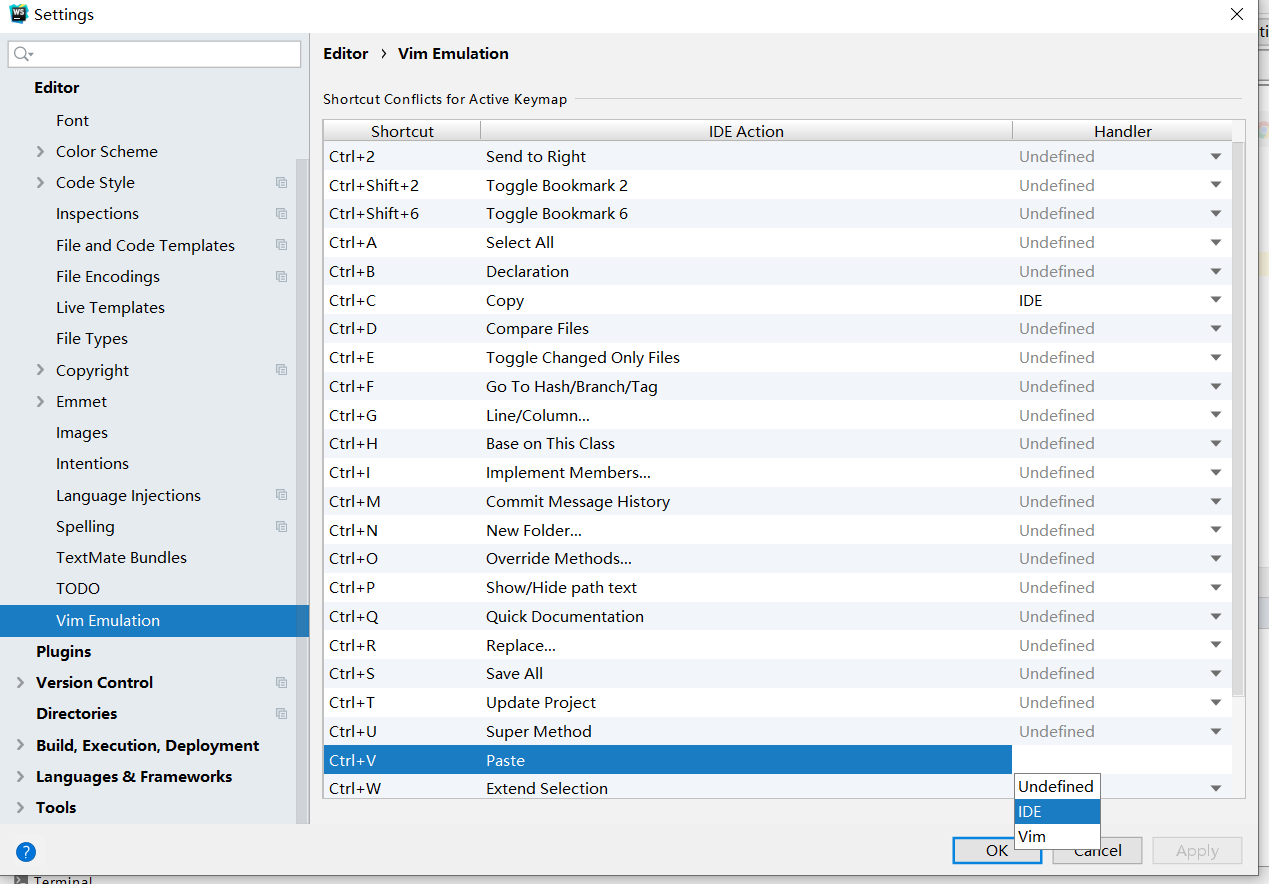The width and height of the screenshot is (1269, 884).
Task: Open the Handler dropdown for Ctrl+C Copy
Action: click(1216, 299)
